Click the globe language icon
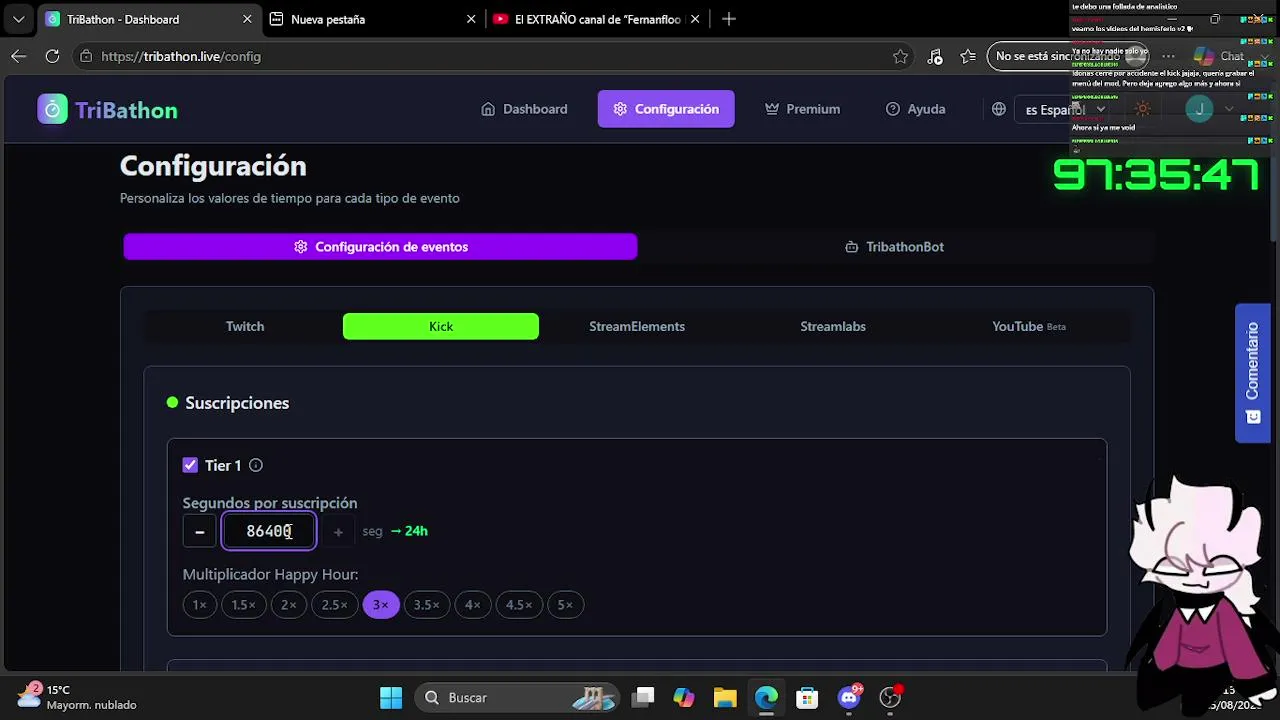The width and height of the screenshot is (1280, 720). (998, 109)
